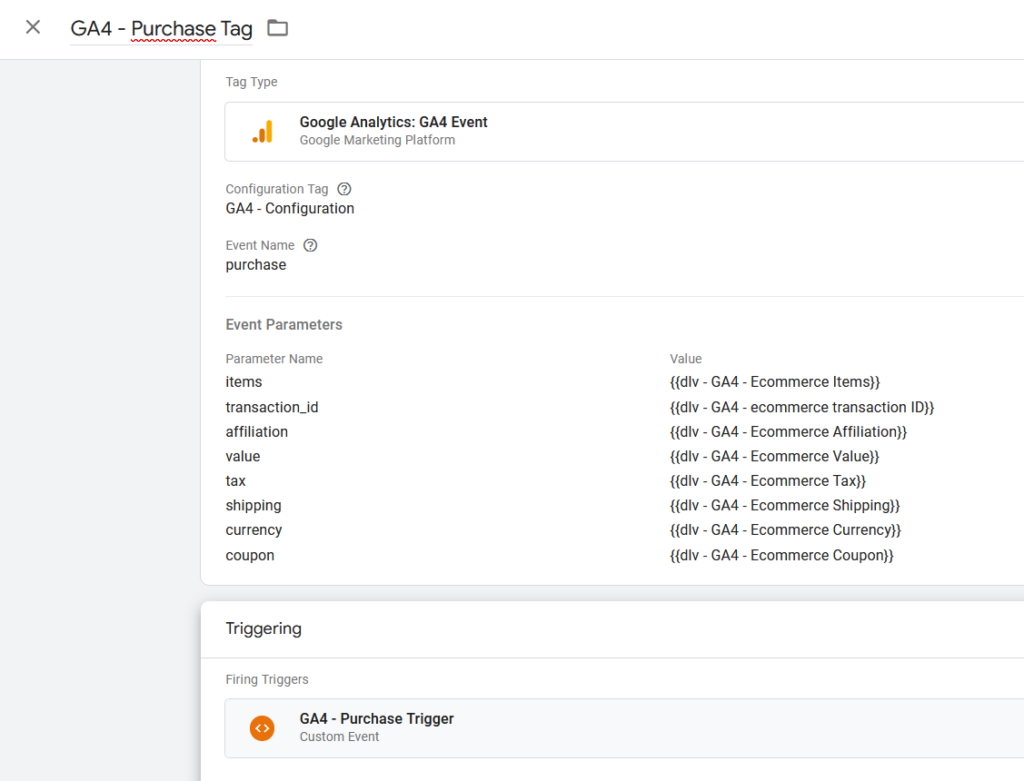Click the Ecommerce Affiliation variable value

click(x=788, y=432)
